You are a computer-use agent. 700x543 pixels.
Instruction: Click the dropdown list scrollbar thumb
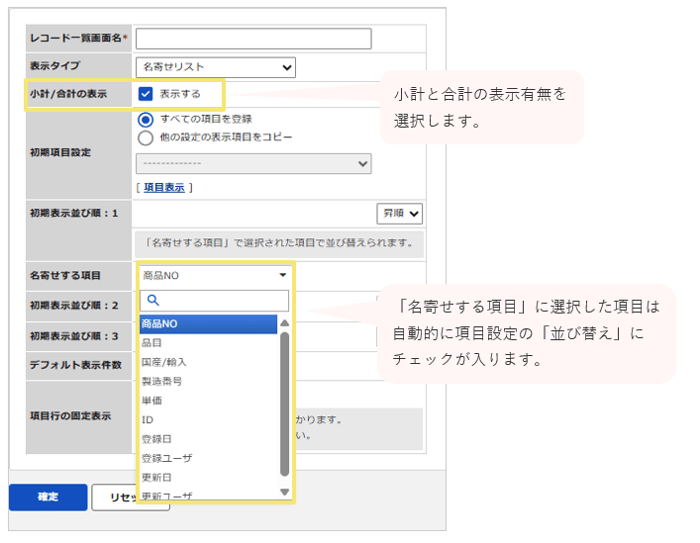284,404
